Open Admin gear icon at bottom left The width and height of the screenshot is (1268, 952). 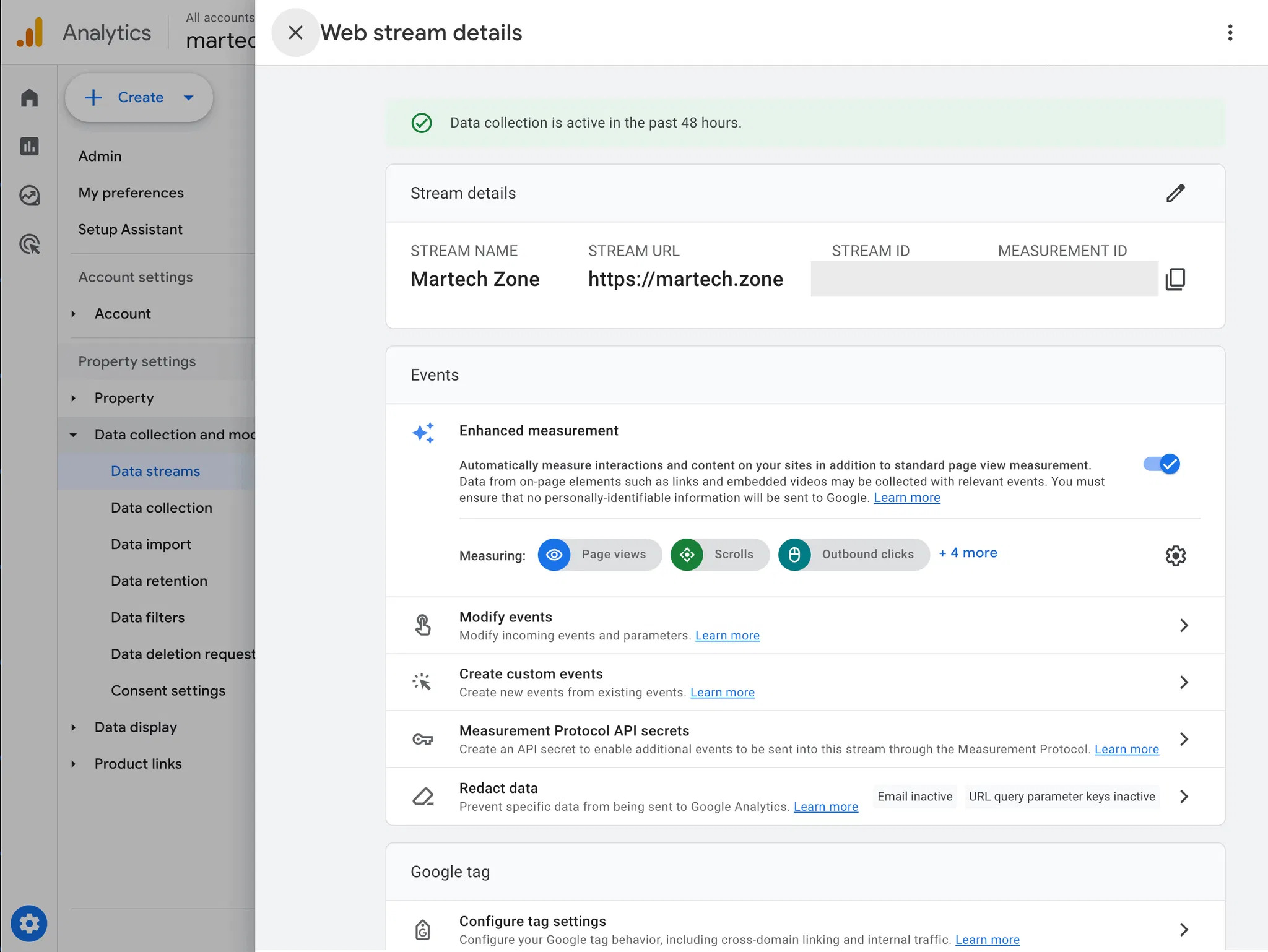[x=29, y=924]
